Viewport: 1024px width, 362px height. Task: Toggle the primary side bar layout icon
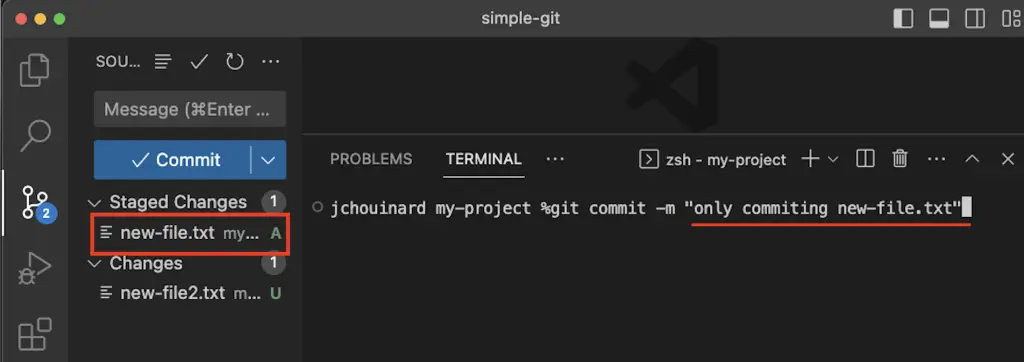(903, 18)
